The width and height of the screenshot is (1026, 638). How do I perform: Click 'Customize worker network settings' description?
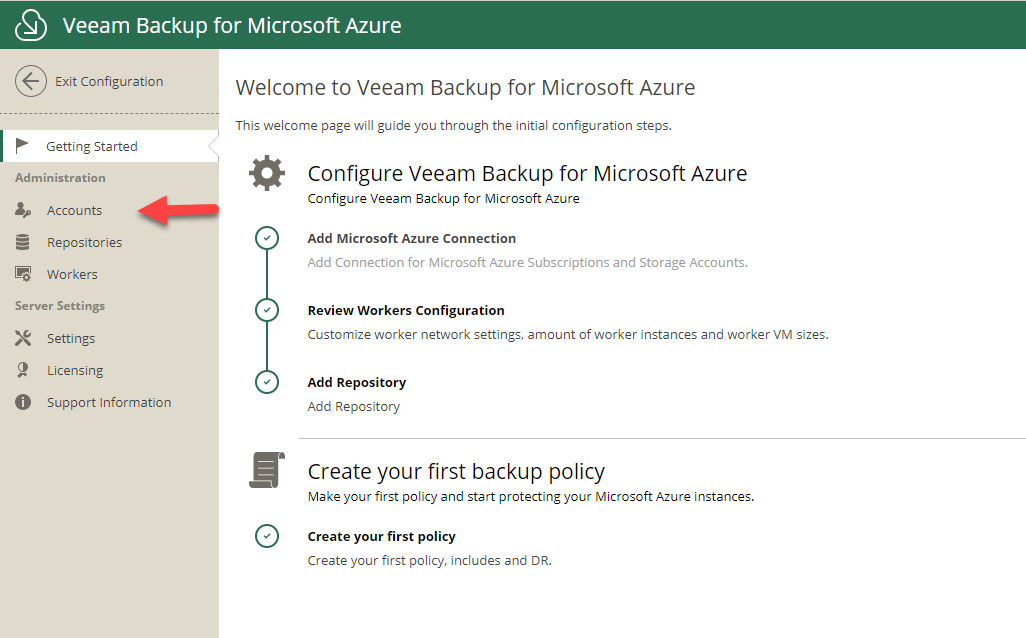point(568,334)
